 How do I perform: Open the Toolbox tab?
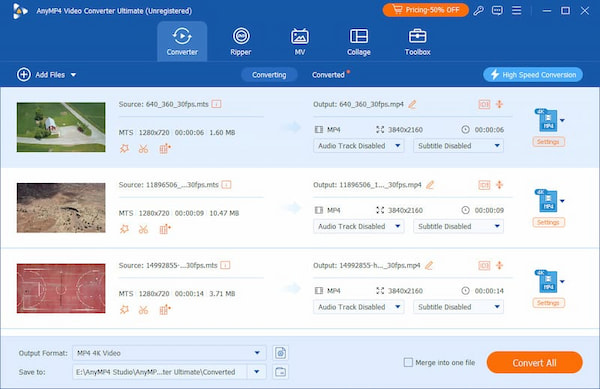pyautogui.click(x=417, y=41)
